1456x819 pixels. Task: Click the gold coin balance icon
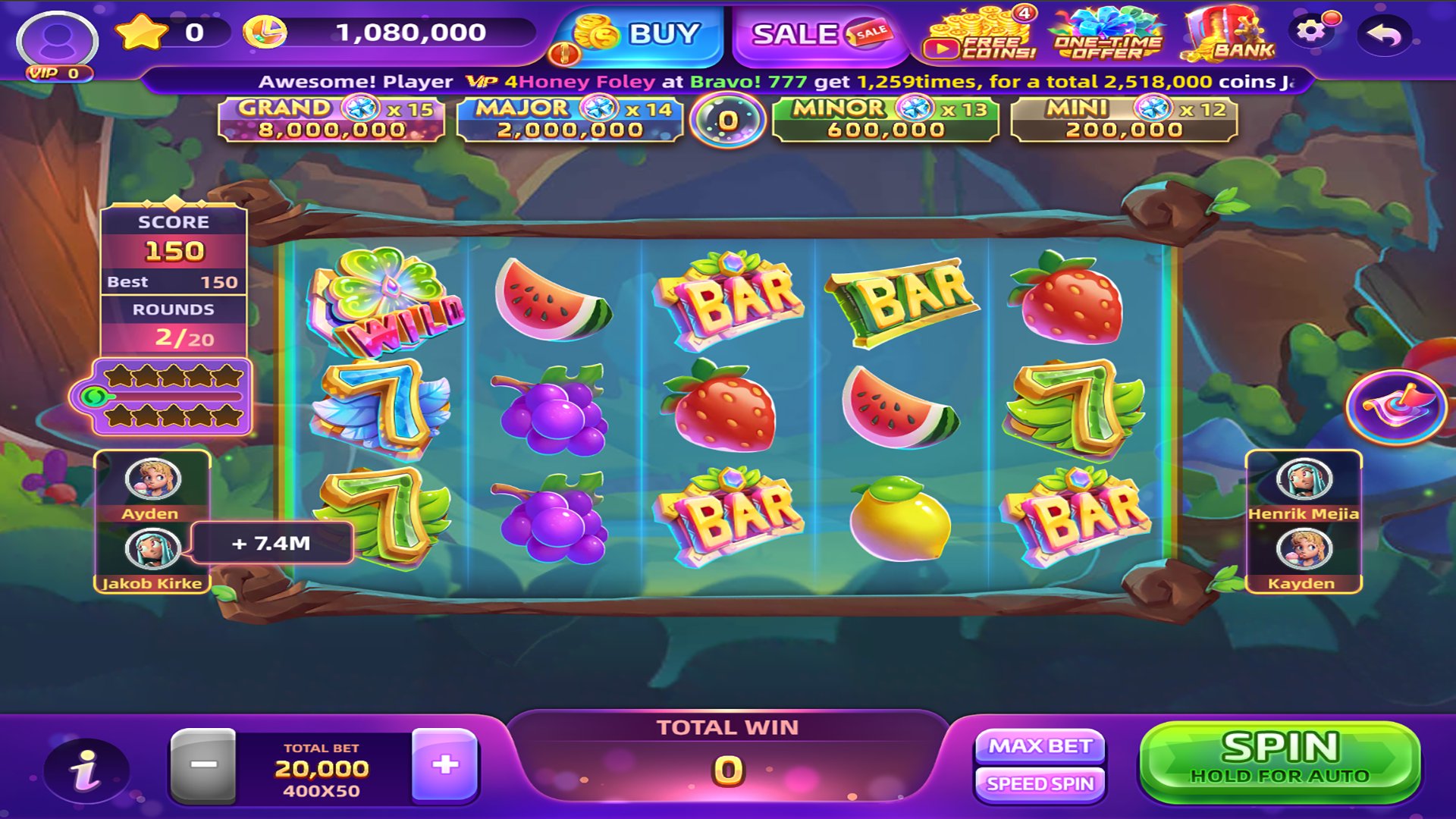pyautogui.click(x=265, y=33)
